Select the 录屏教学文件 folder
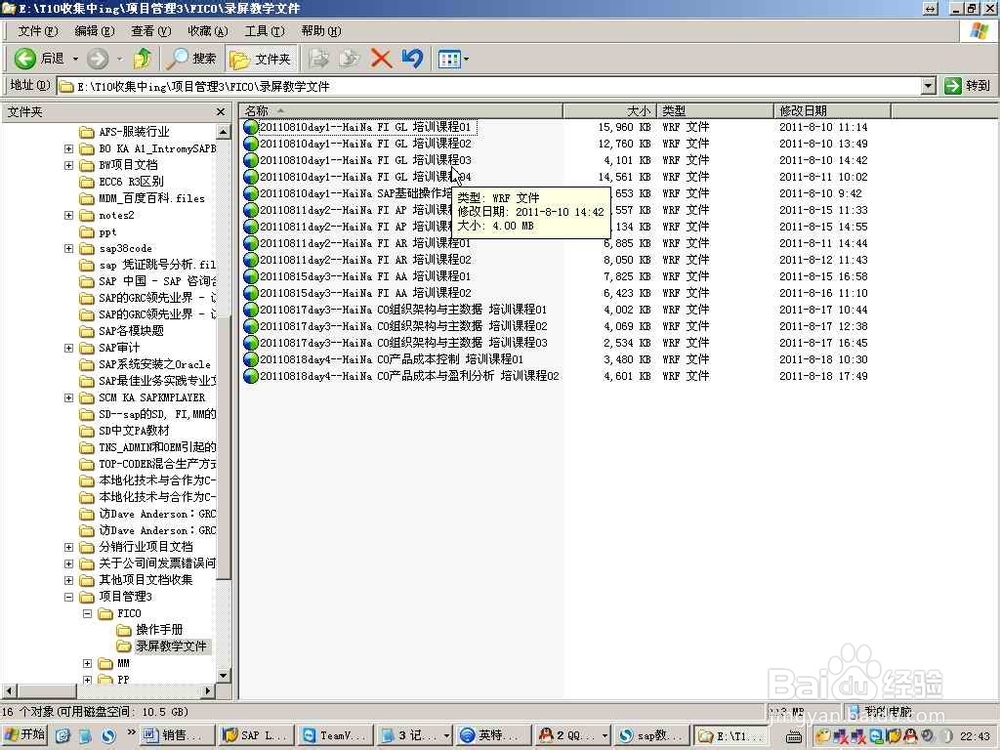 172,646
